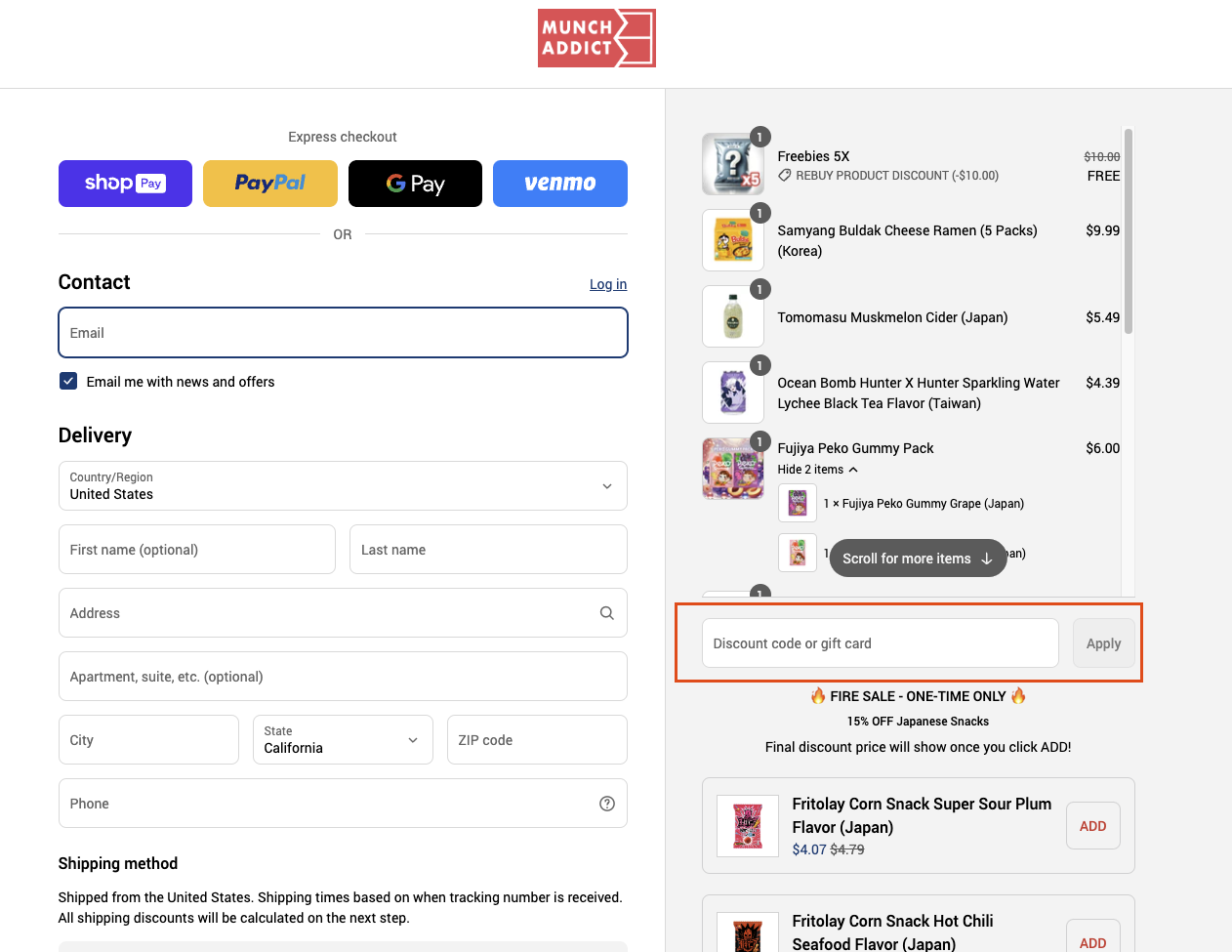Click the Tomomasu Muskmelon Cider item name
Image resolution: width=1232 pixels, height=952 pixels.
click(892, 317)
